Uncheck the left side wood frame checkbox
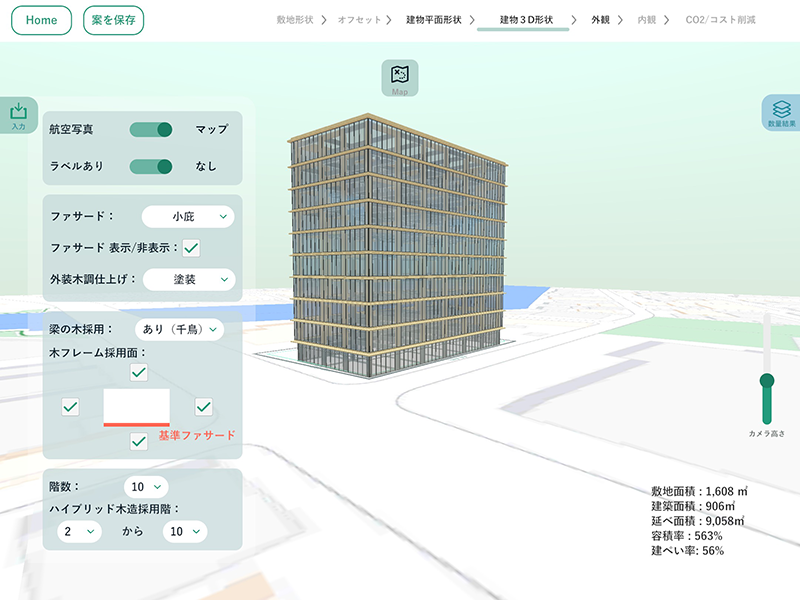This screenshot has width=800, height=600. (70, 406)
